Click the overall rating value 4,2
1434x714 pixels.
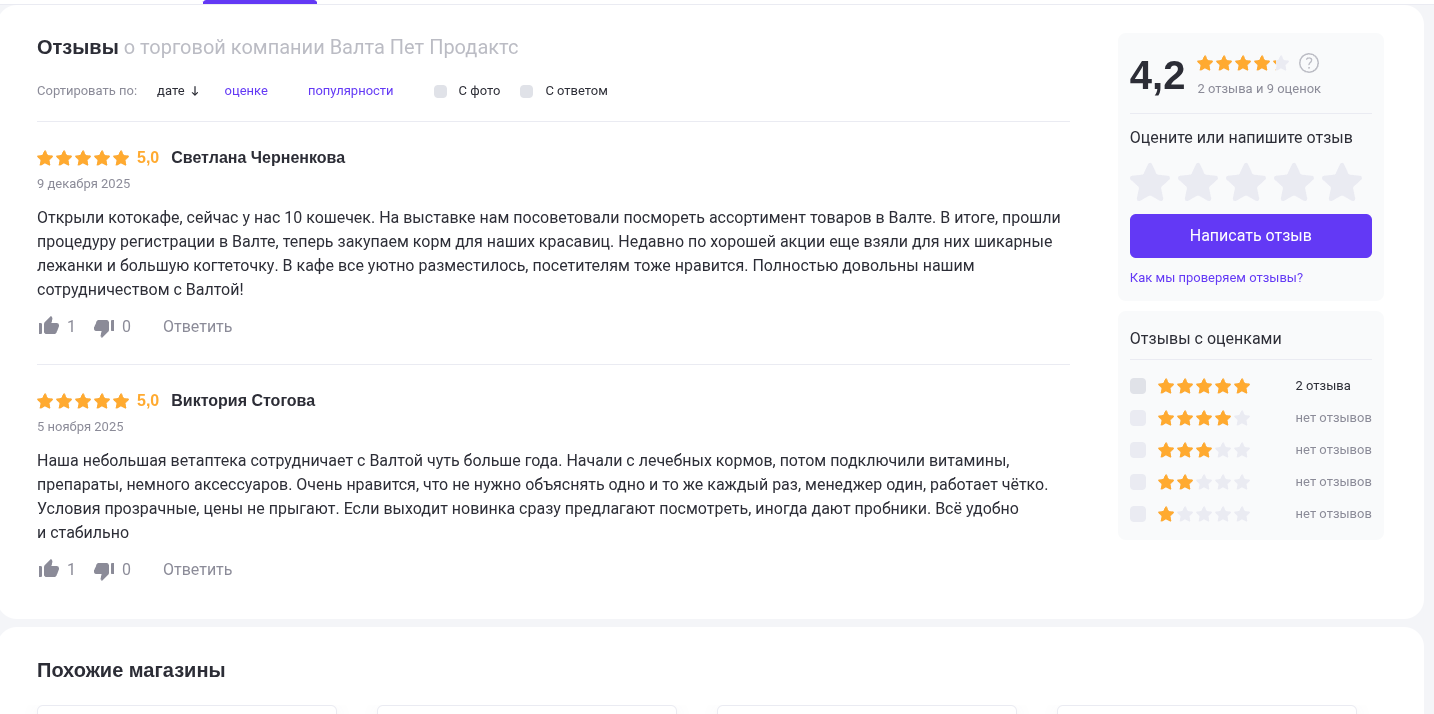(1157, 76)
